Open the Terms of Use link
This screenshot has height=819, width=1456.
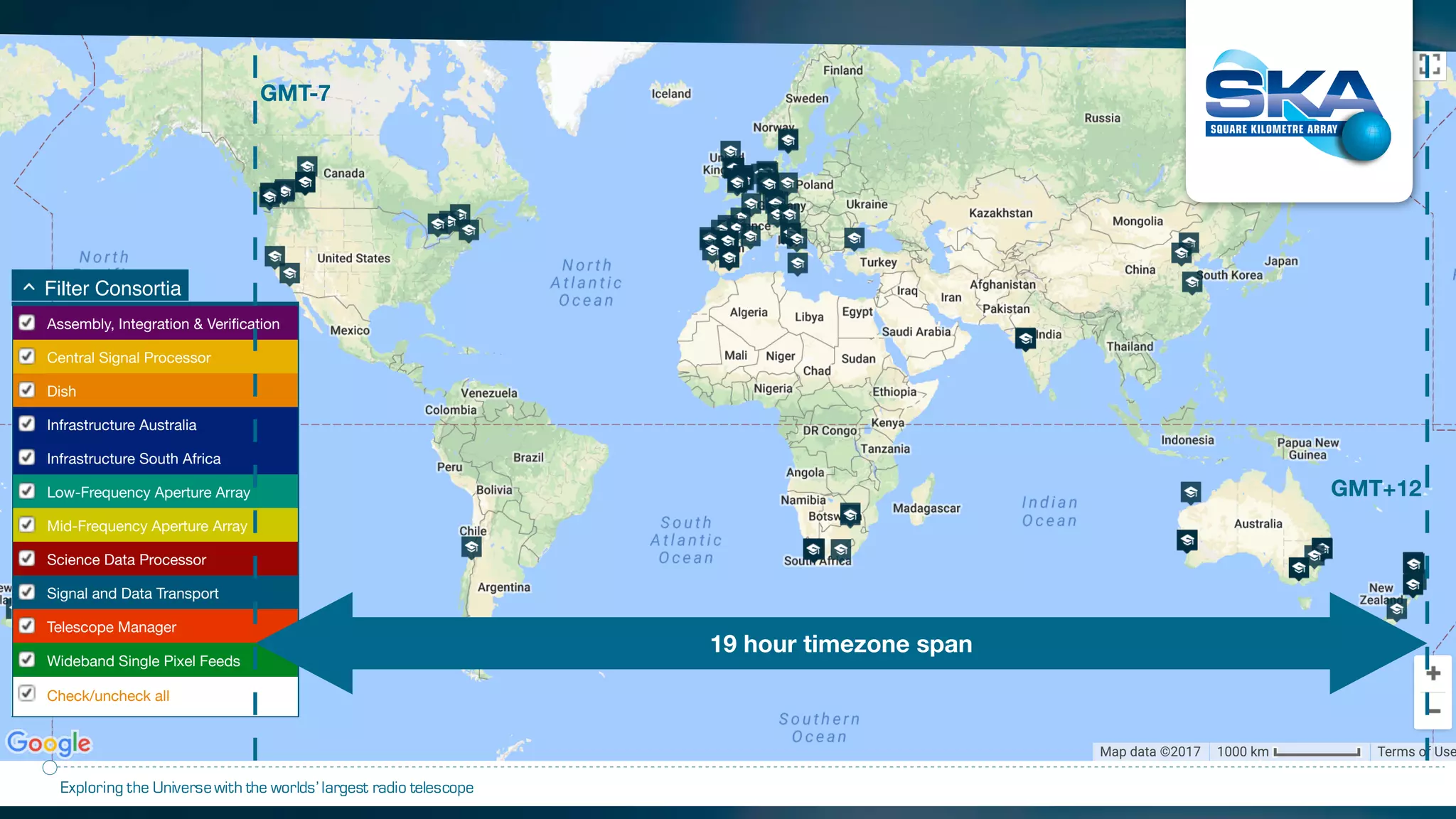[x=1415, y=751]
